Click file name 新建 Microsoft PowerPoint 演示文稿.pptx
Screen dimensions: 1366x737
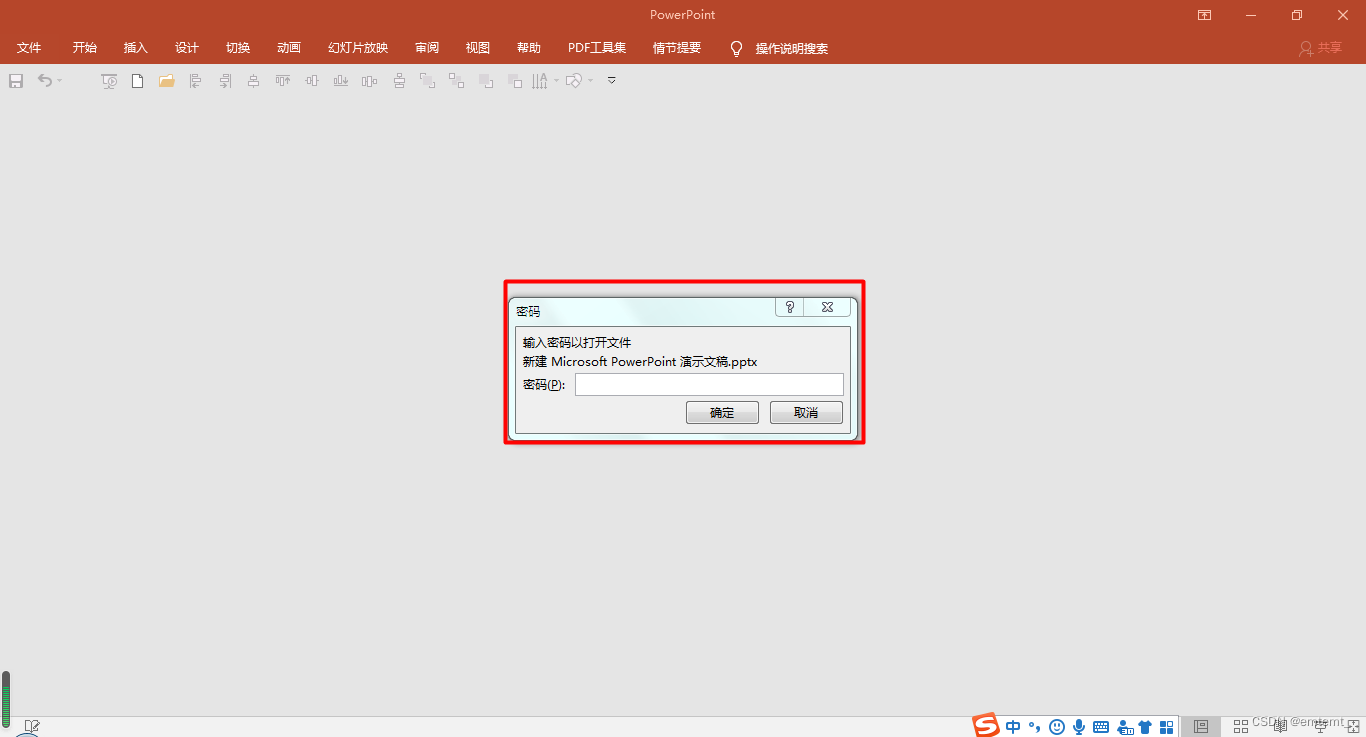tap(640, 362)
